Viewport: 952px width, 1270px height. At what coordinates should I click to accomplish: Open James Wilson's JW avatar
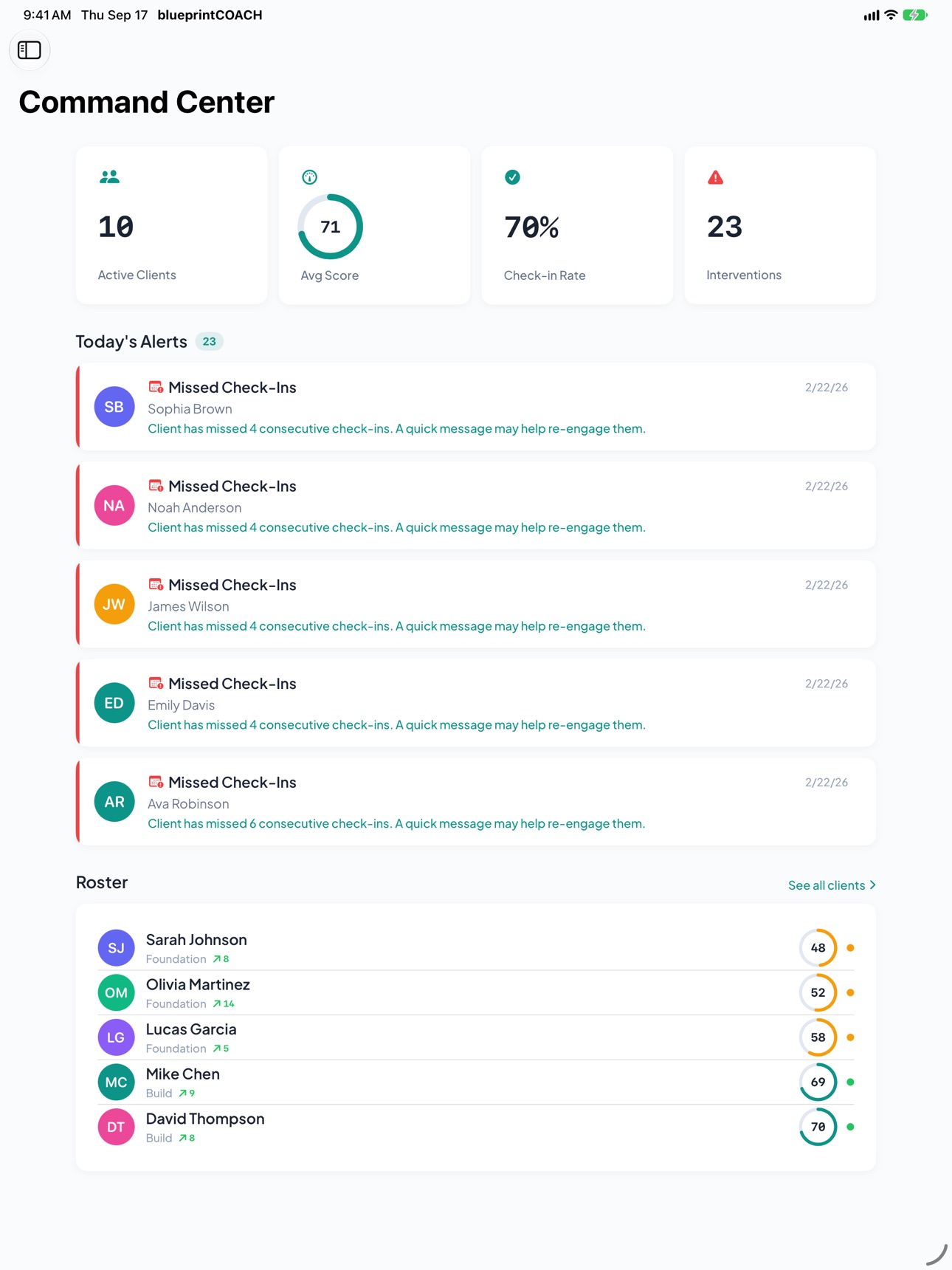(114, 605)
